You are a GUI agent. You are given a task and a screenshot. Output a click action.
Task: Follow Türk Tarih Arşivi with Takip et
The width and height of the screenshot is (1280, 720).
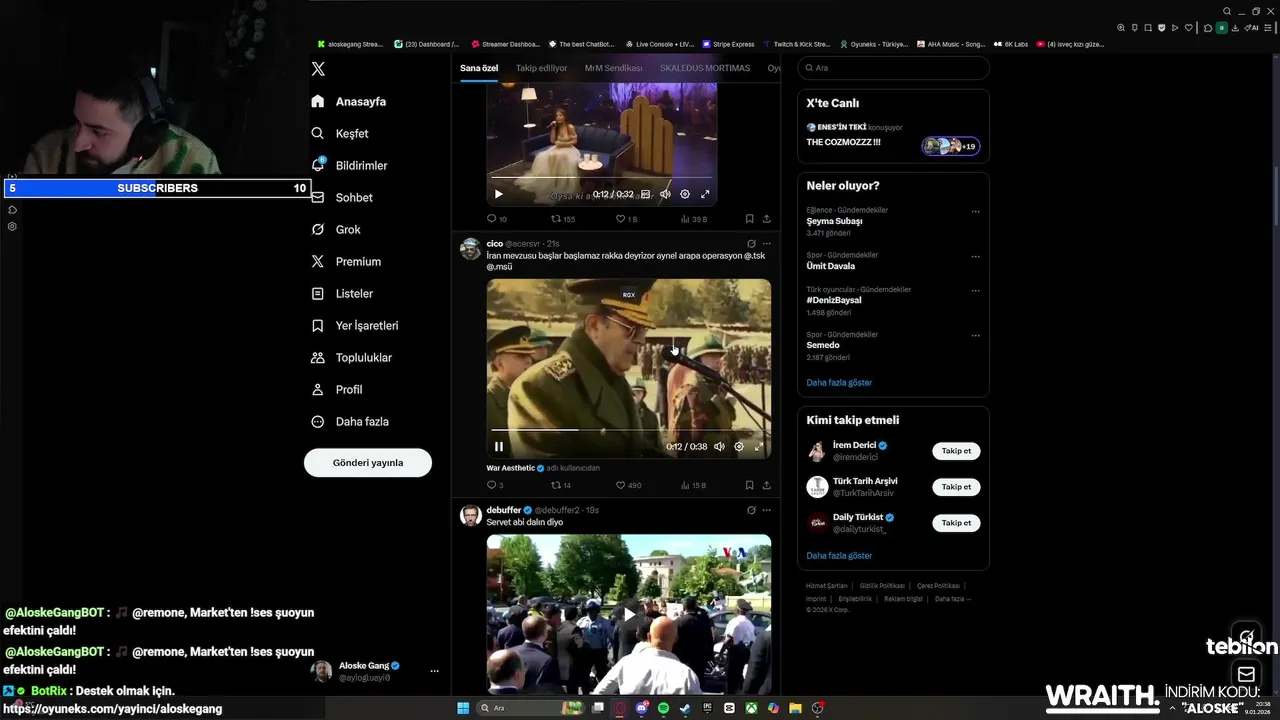(x=956, y=487)
